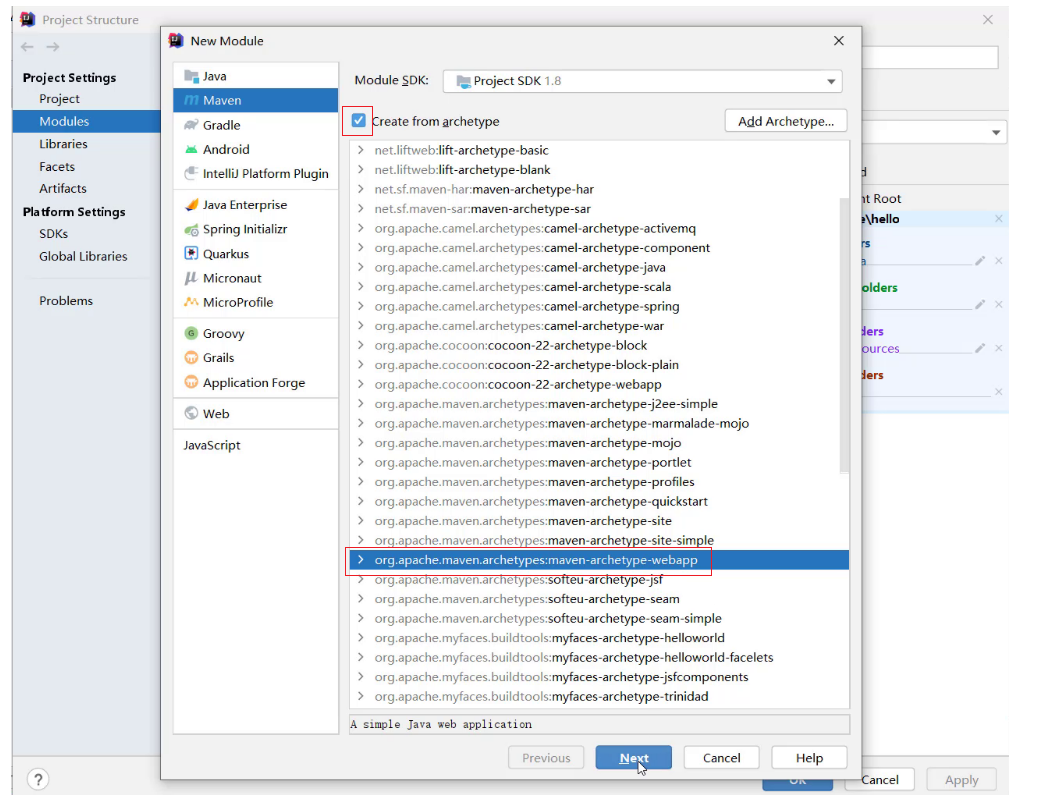Select Project under Project Settings
Image resolution: width=1044 pixels, height=802 pixels.
[59, 99]
